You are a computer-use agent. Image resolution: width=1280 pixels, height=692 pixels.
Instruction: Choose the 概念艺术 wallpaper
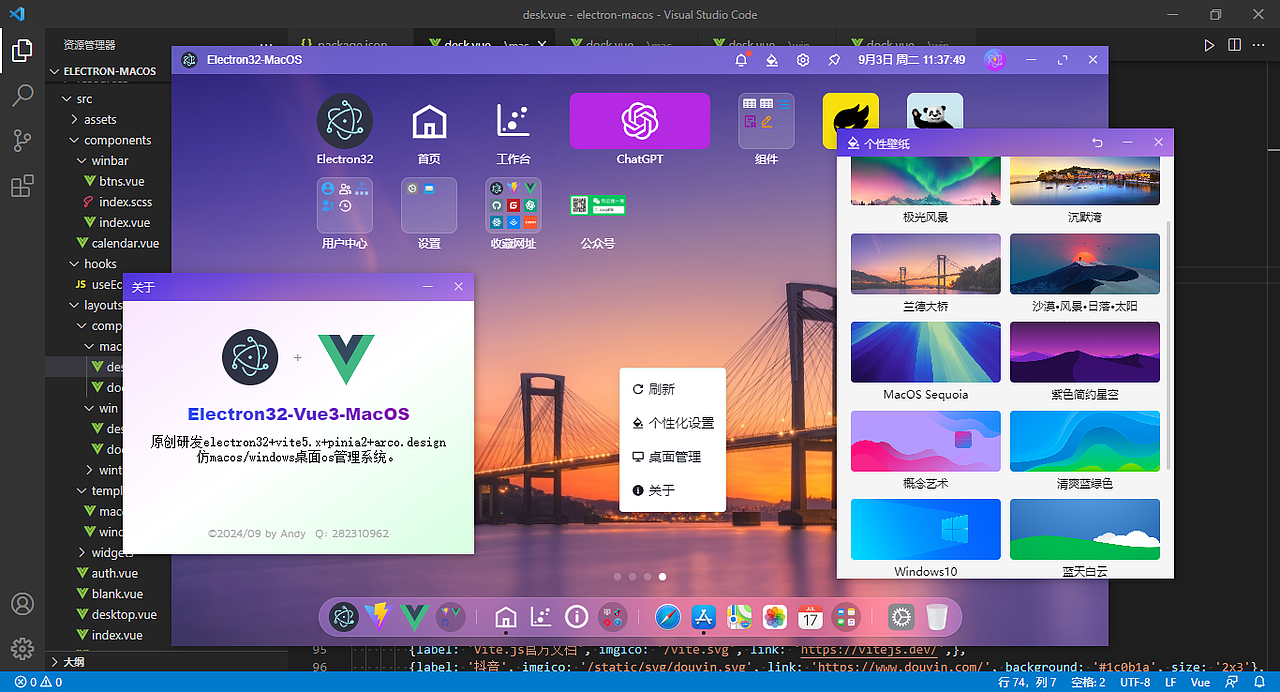pos(925,441)
